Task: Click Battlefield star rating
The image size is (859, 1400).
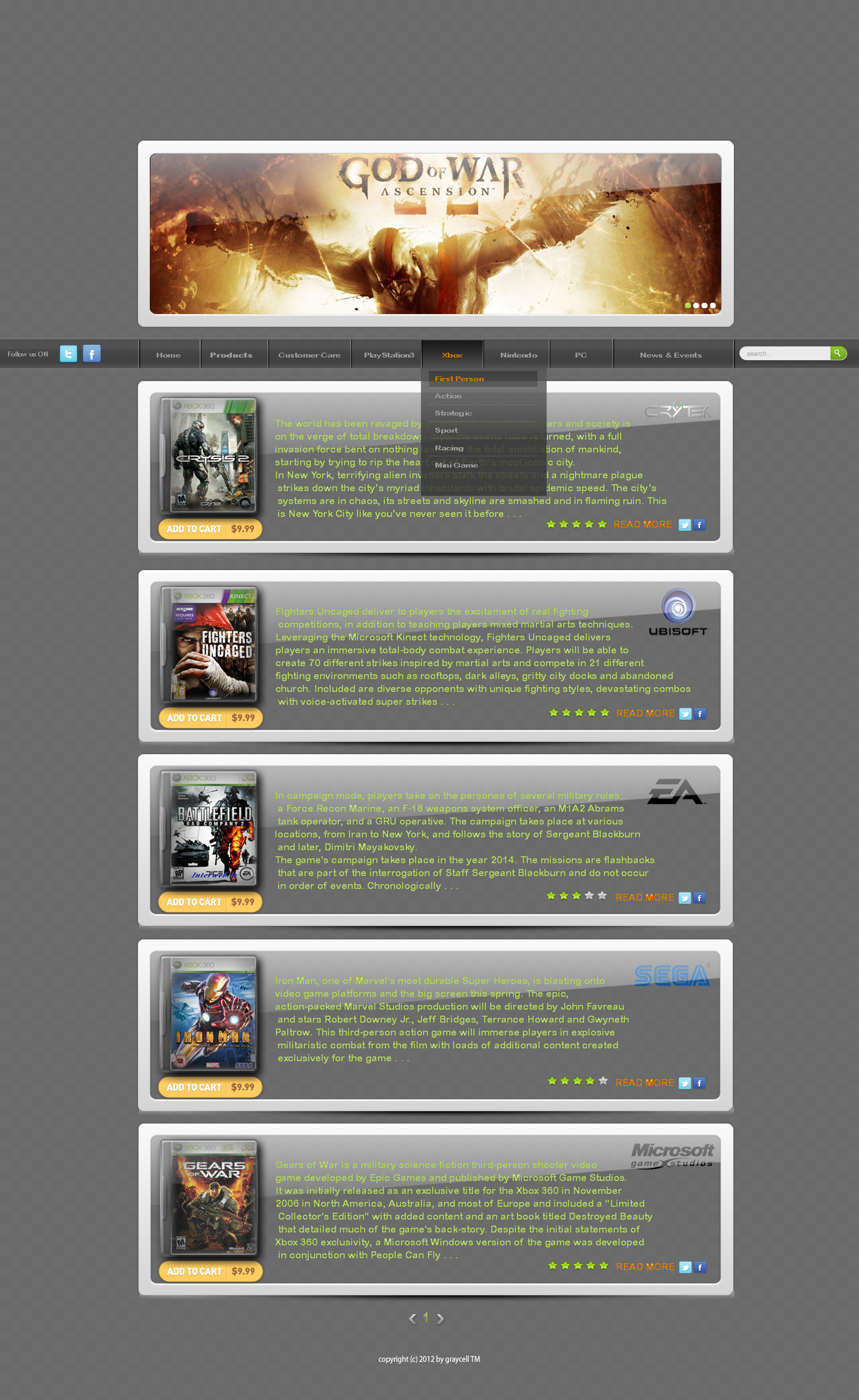Action: pyautogui.click(x=576, y=896)
